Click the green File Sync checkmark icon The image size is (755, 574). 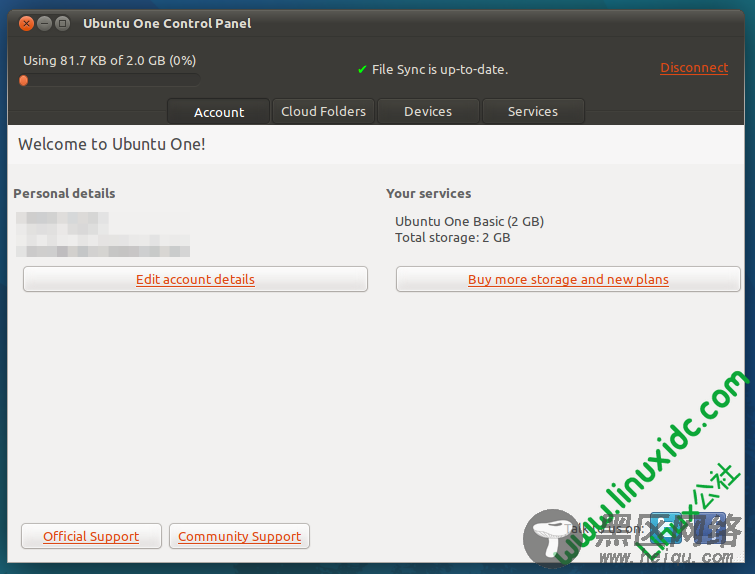point(362,69)
